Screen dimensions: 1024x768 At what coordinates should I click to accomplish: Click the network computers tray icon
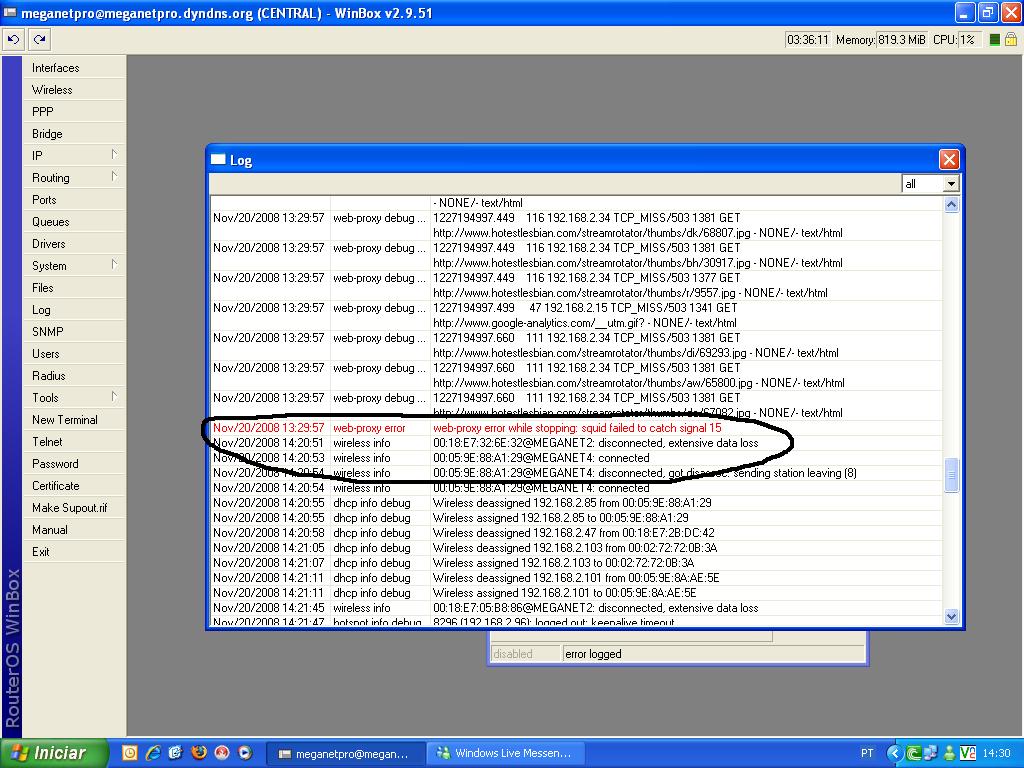(931, 753)
